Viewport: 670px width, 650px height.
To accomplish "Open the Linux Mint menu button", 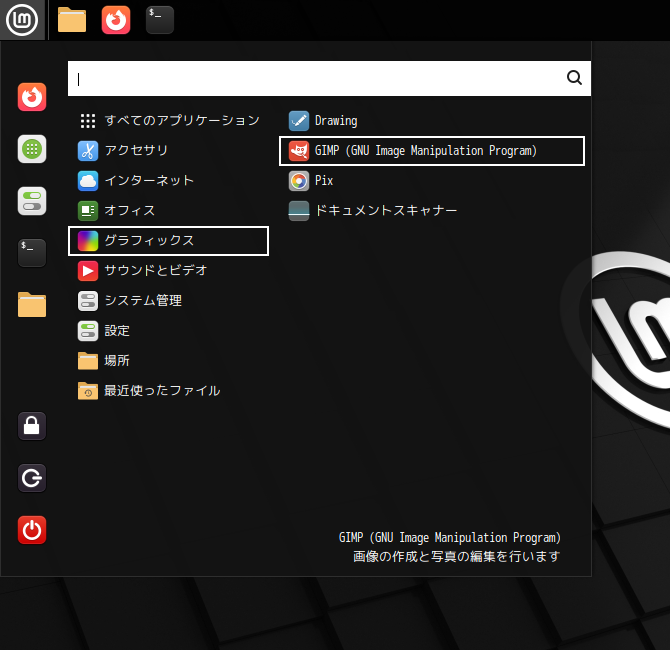I will [x=22, y=20].
